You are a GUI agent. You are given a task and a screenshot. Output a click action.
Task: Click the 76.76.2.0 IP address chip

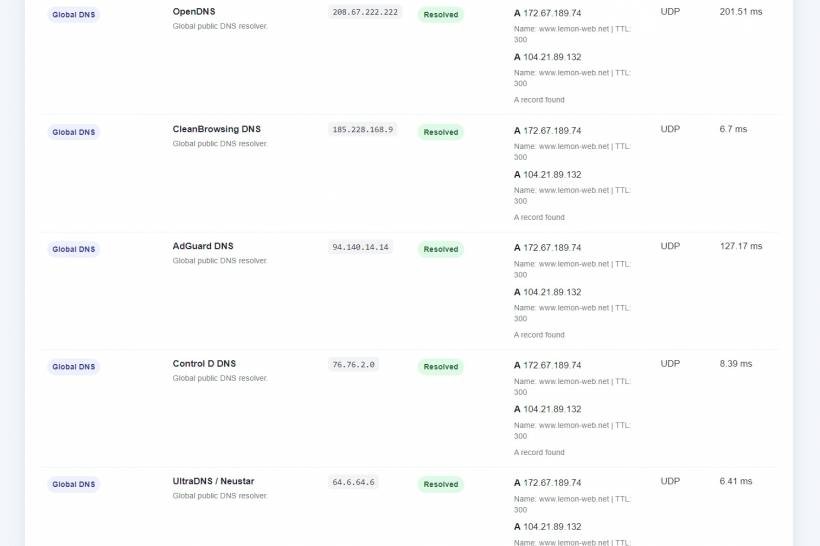pyautogui.click(x=354, y=365)
